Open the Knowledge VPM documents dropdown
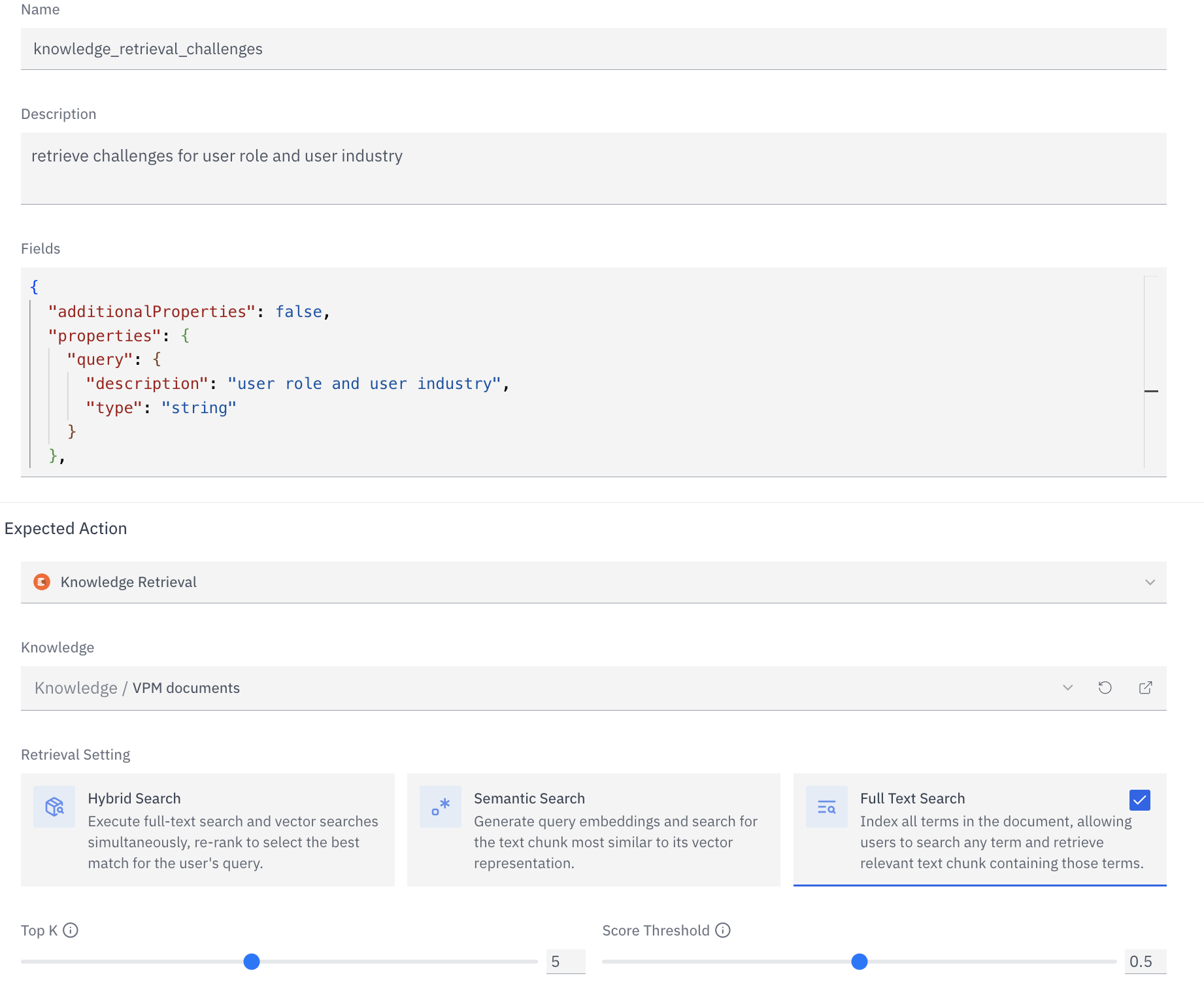 [1067, 688]
